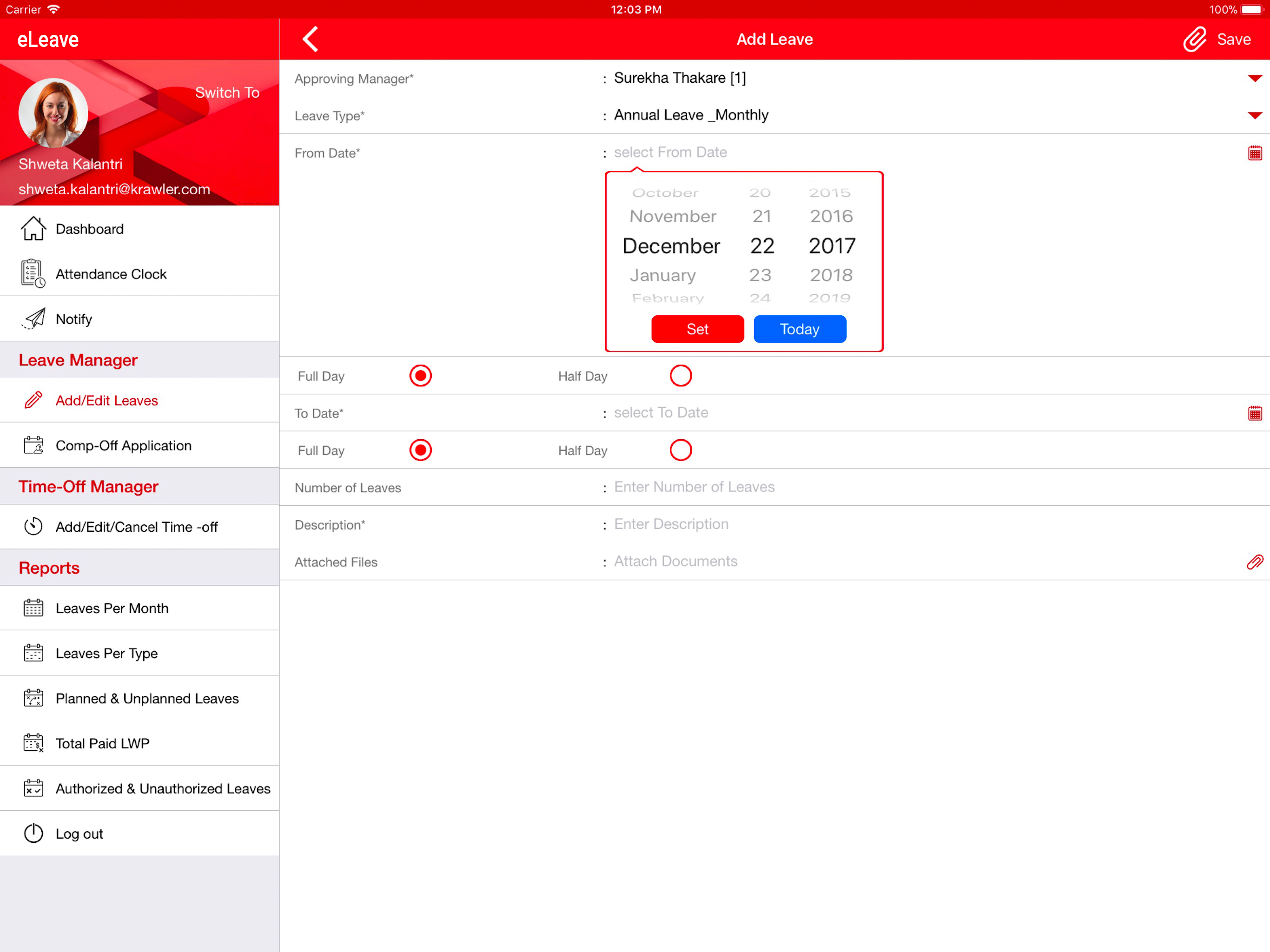Open Leaves Per Month report

[139, 608]
